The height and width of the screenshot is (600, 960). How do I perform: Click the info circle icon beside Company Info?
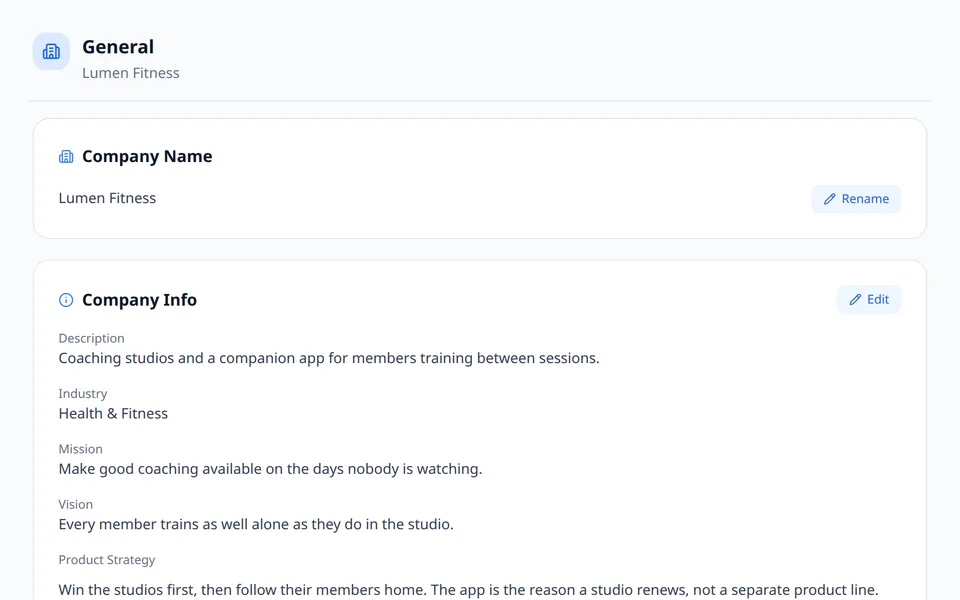[x=66, y=300]
